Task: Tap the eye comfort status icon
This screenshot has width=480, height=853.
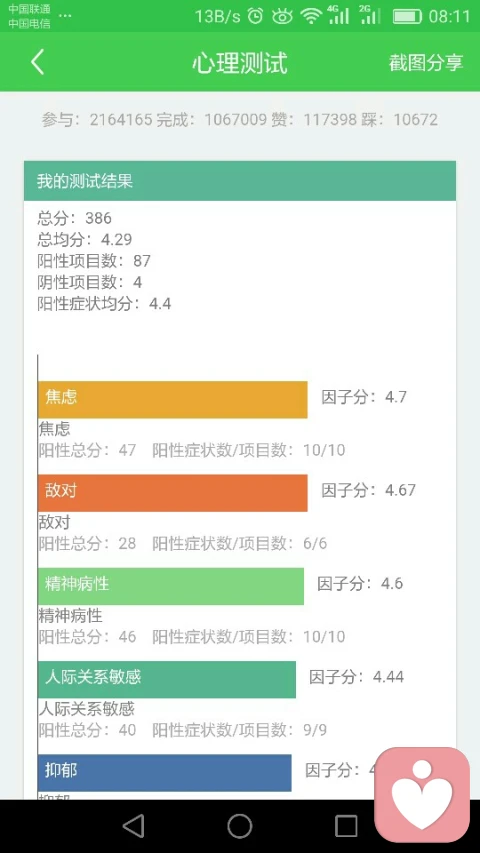Action: click(282, 16)
